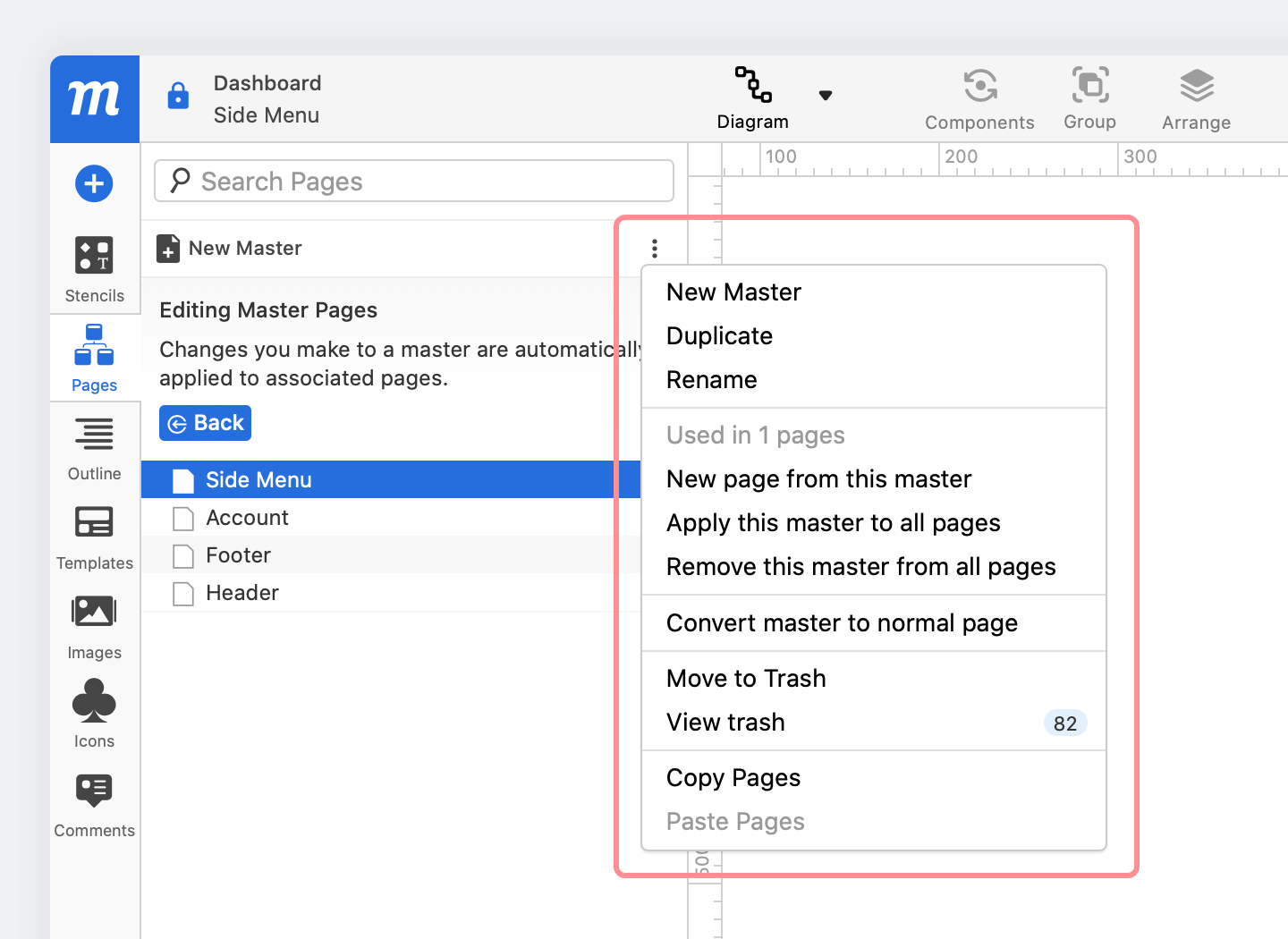Select Convert master to normal page
Image resolution: width=1288 pixels, height=939 pixels.
pyautogui.click(x=842, y=623)
